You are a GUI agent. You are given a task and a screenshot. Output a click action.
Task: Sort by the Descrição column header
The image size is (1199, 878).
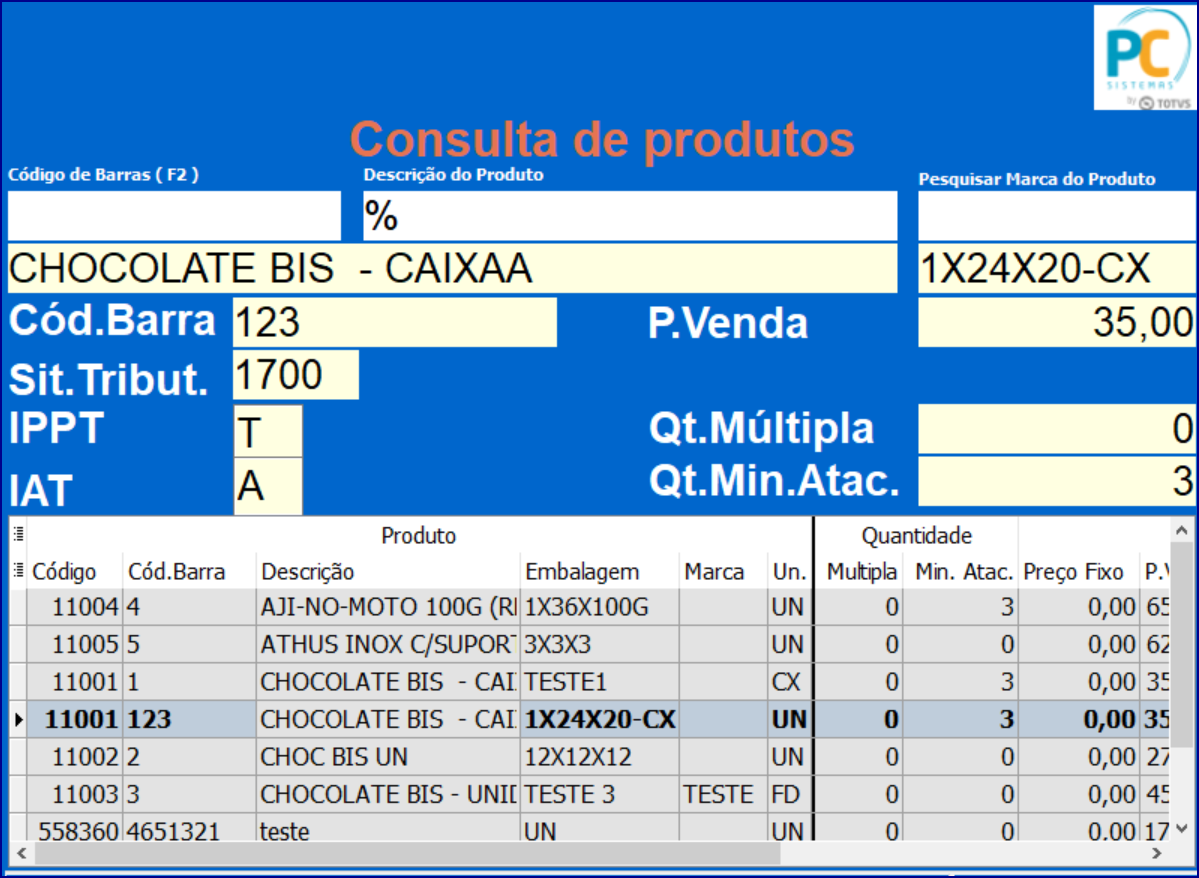[x=388, y=571]
